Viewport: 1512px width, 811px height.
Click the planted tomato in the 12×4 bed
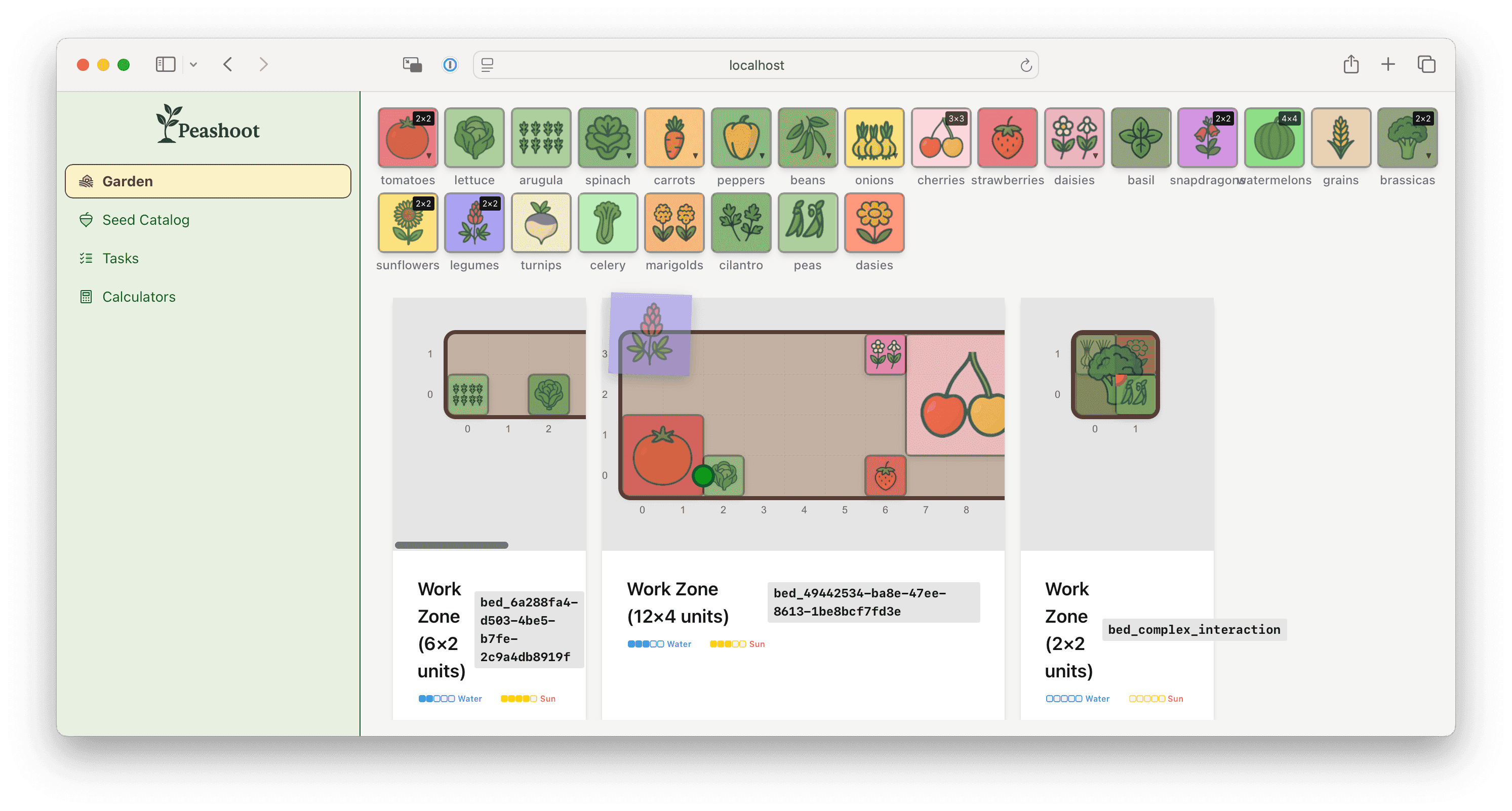point(663,455)
